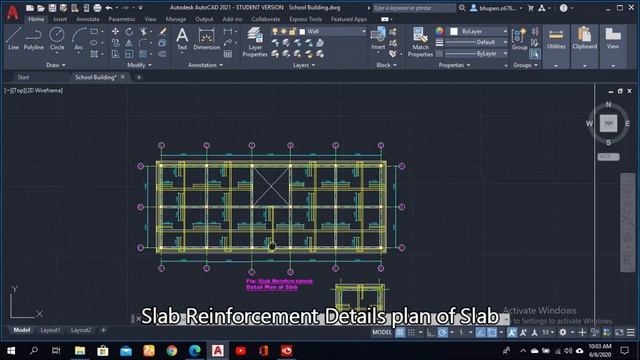Click the Table tool in Annotation

pos(228,54)
